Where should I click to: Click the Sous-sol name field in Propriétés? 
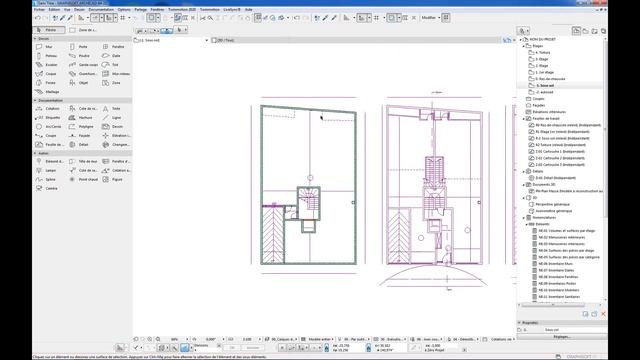click(x=575, y=329)
